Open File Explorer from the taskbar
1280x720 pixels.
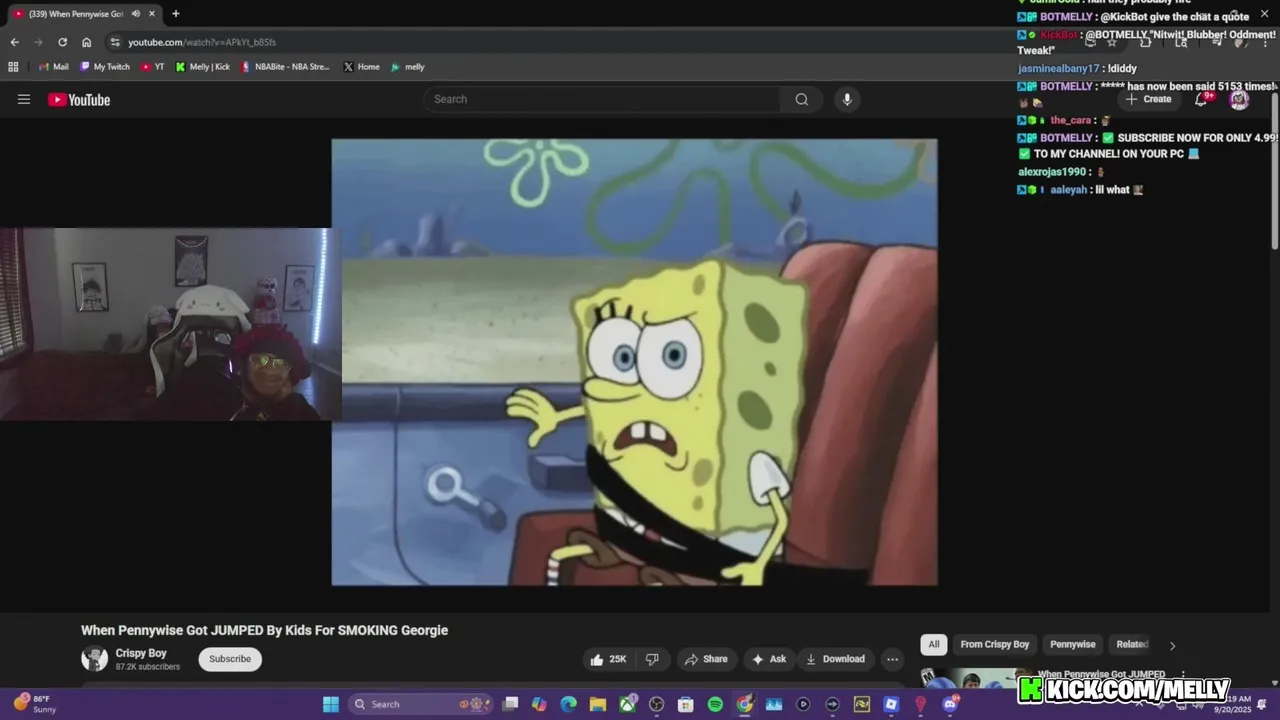coord(597,704)
